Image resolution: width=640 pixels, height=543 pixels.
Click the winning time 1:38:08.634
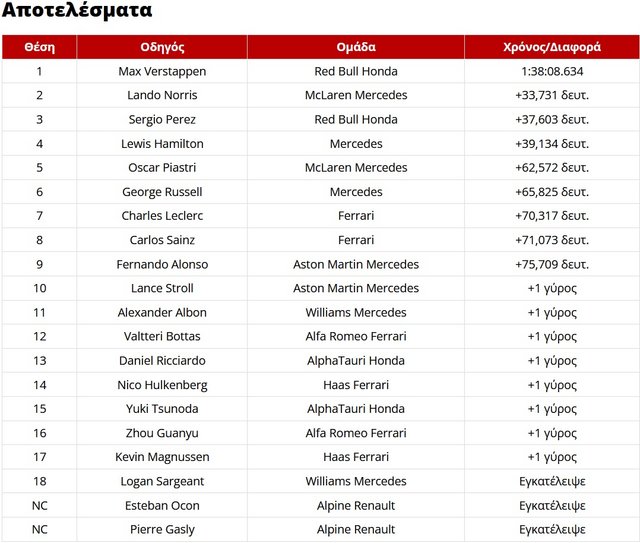(x=552, y=71)
